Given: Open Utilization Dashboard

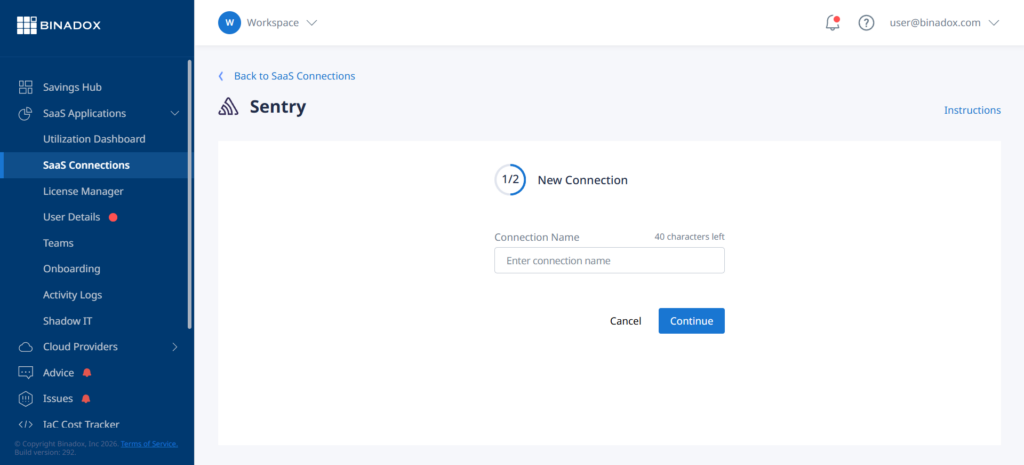Looking at the screenshot, I should pos(94,139).
